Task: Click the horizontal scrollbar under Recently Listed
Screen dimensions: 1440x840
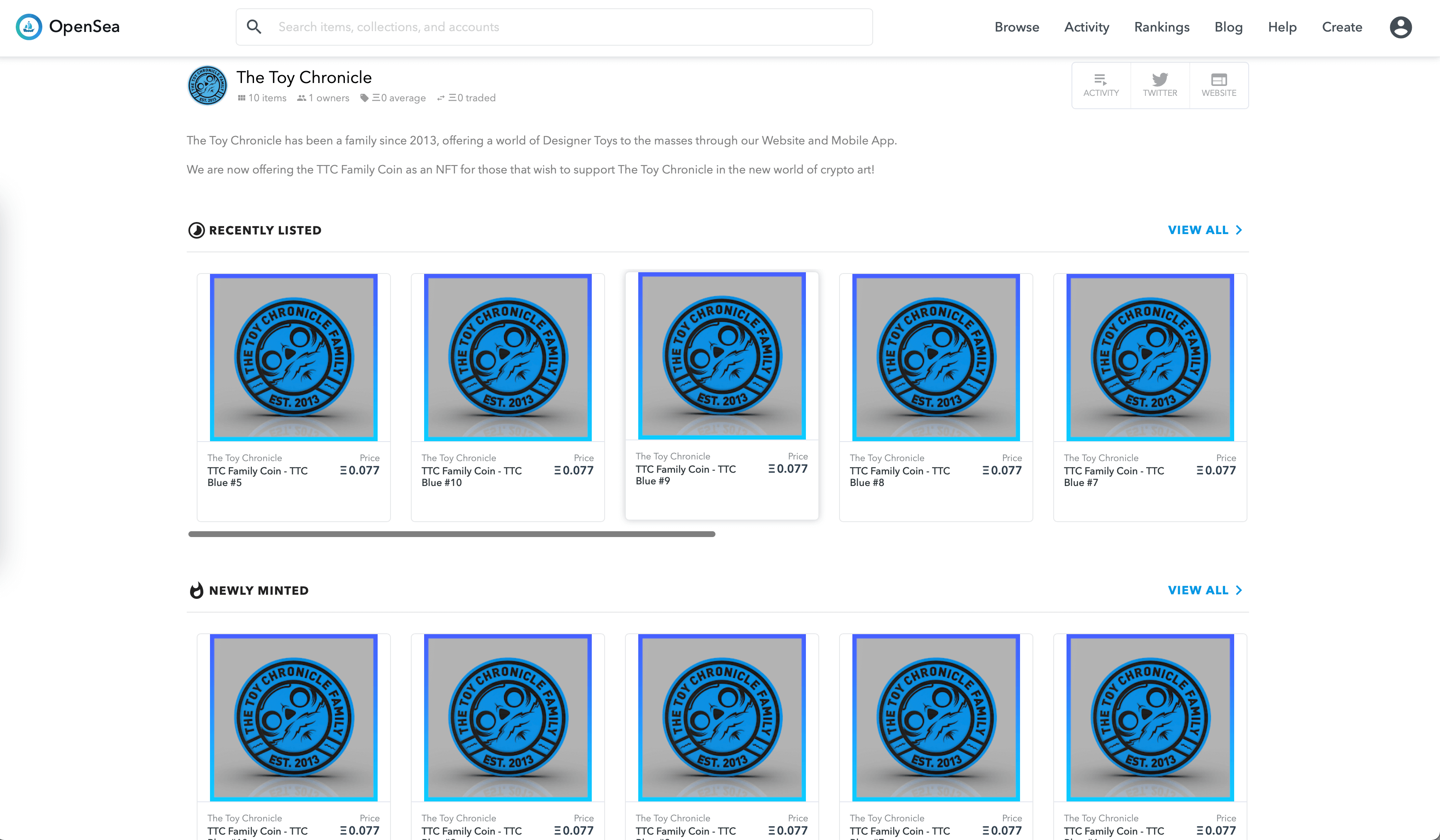Action: coord(452,534)
